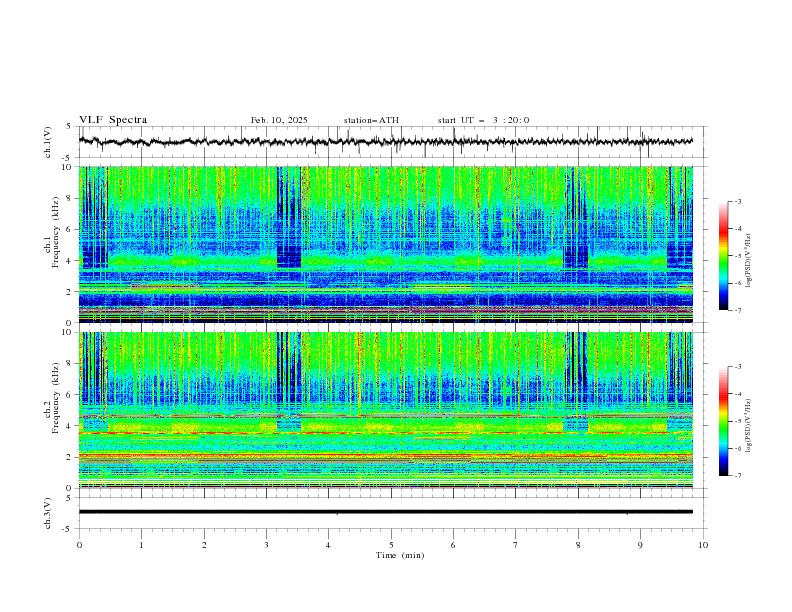Click the ch.2 spectrogram plot area
This screenshot has width=792, height=612.
386,410
